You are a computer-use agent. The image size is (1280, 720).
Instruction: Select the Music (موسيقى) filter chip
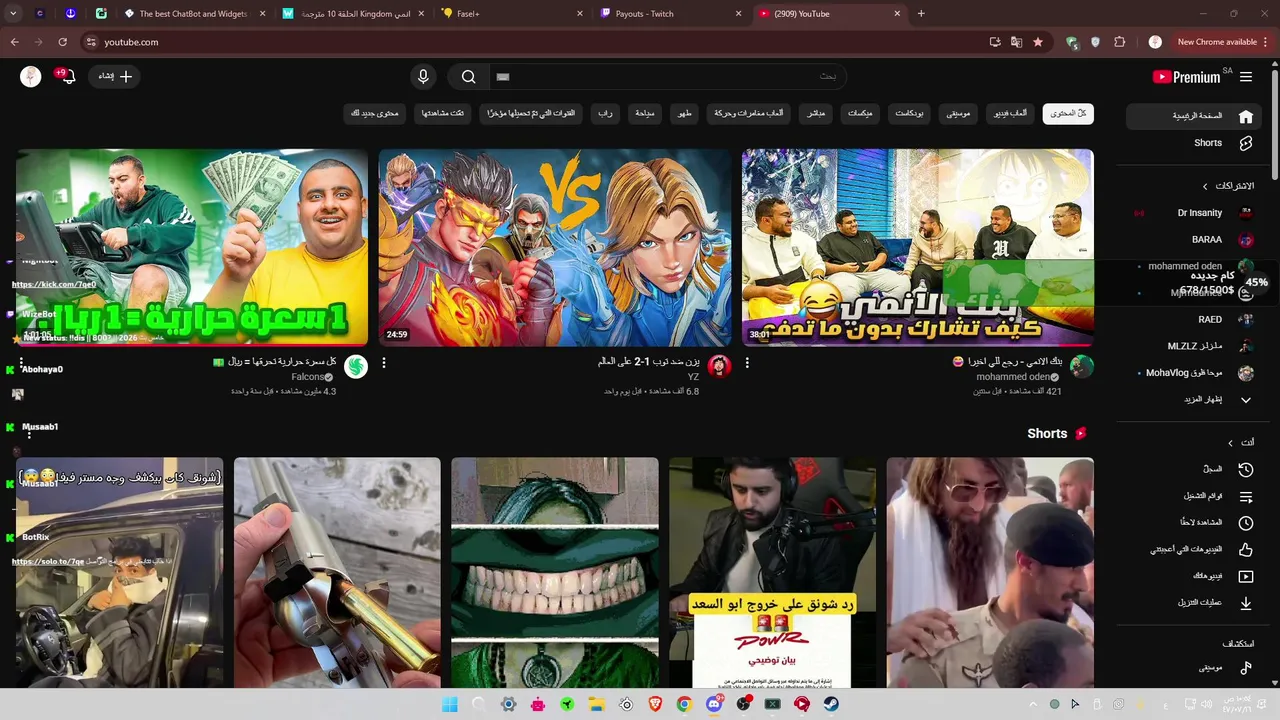tap(958, 113)
